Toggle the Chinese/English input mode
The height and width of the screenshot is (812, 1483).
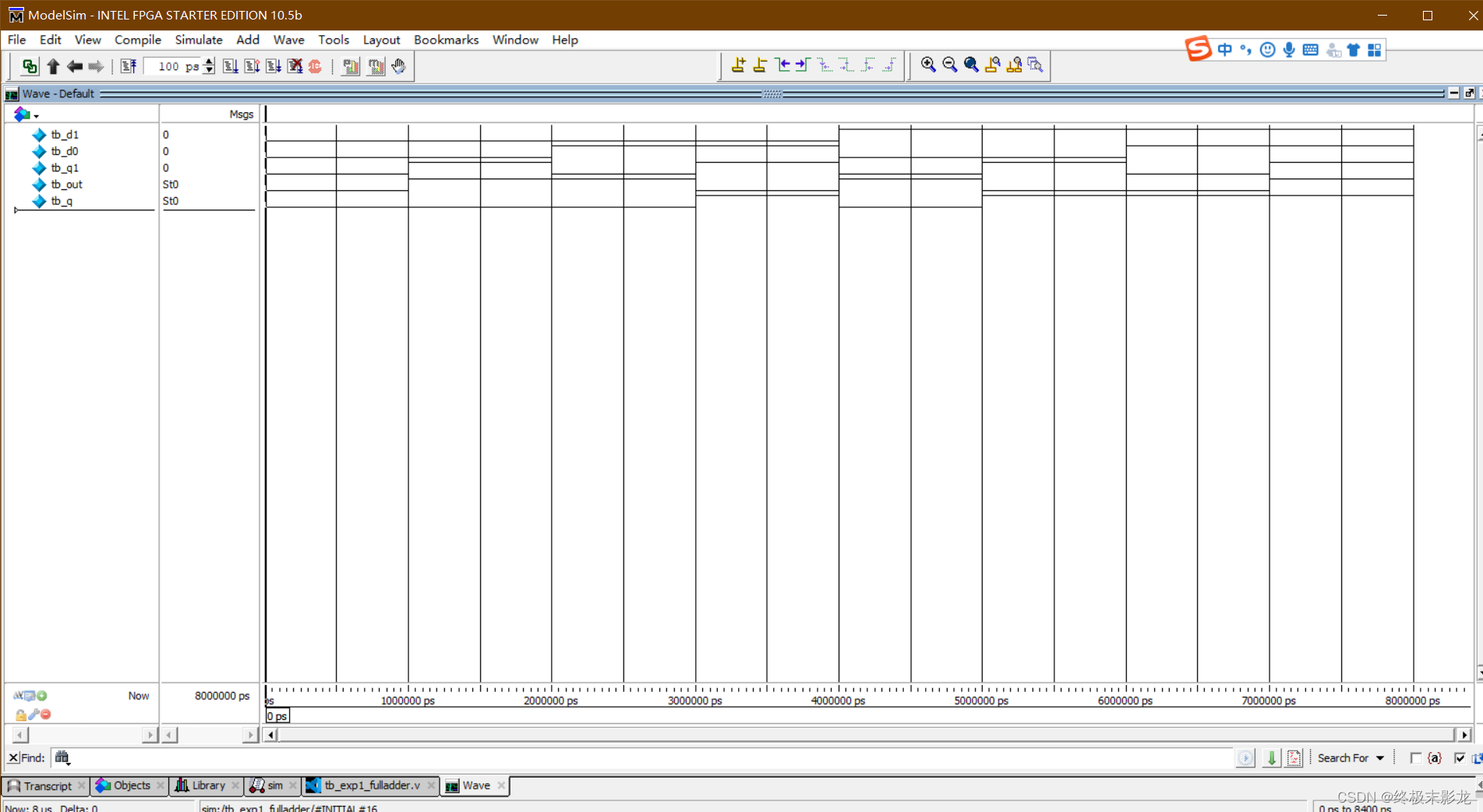(x=1225, y=50)
